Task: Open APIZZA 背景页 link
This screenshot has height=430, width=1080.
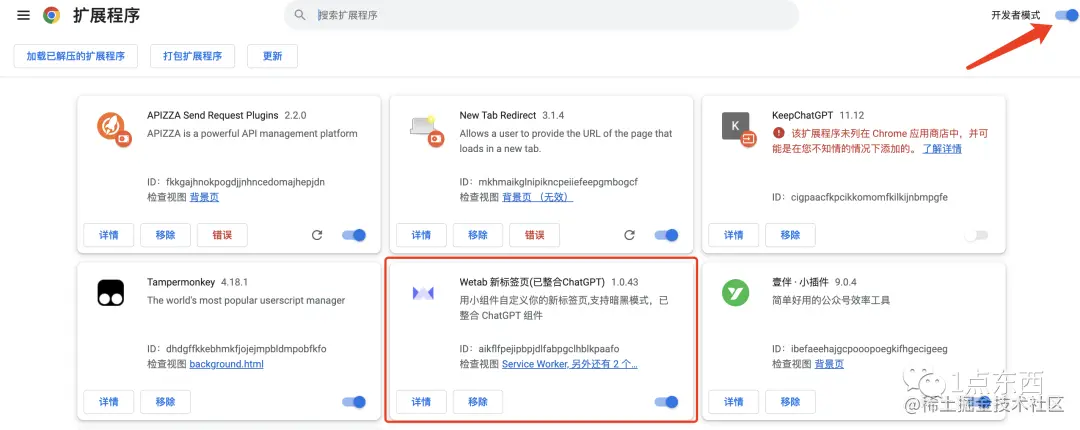Action: click(x=205, y=197)
